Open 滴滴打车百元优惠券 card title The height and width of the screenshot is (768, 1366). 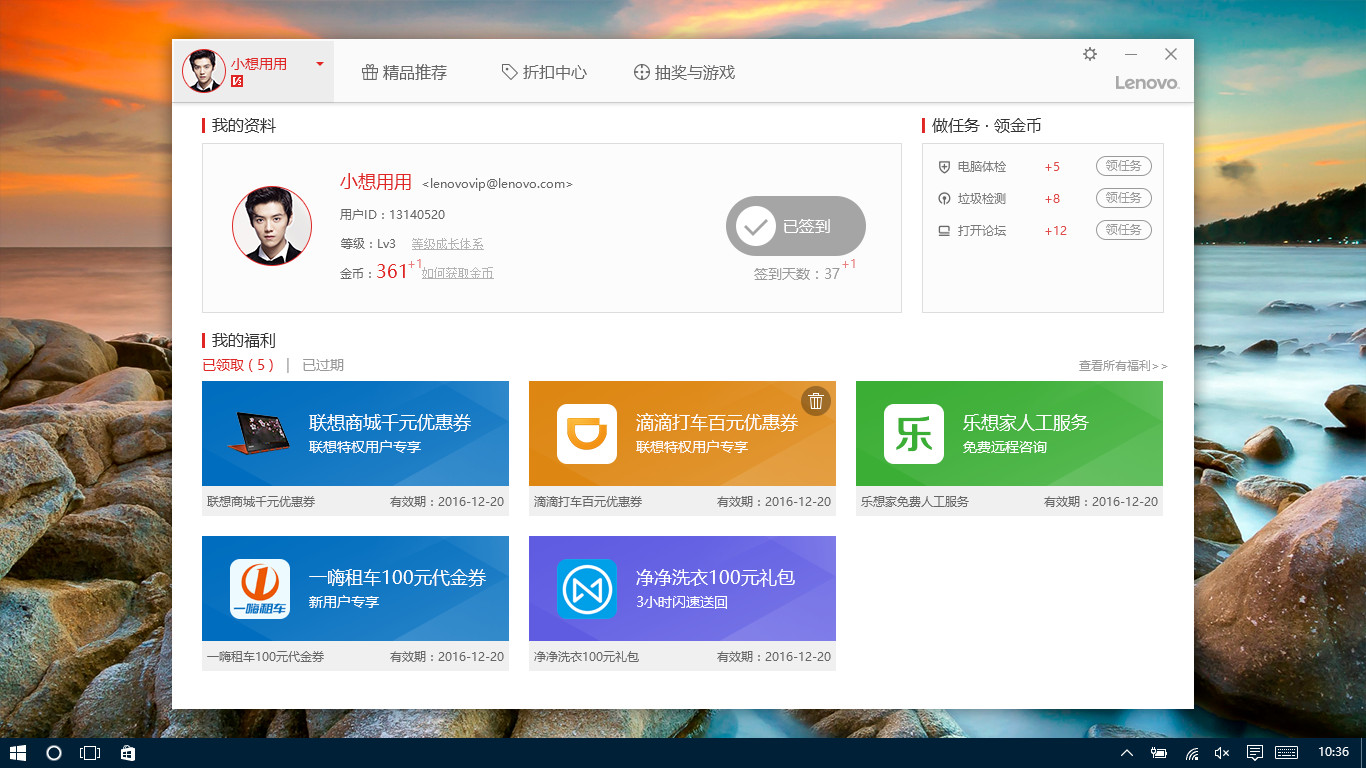click(x=717, y=423)
